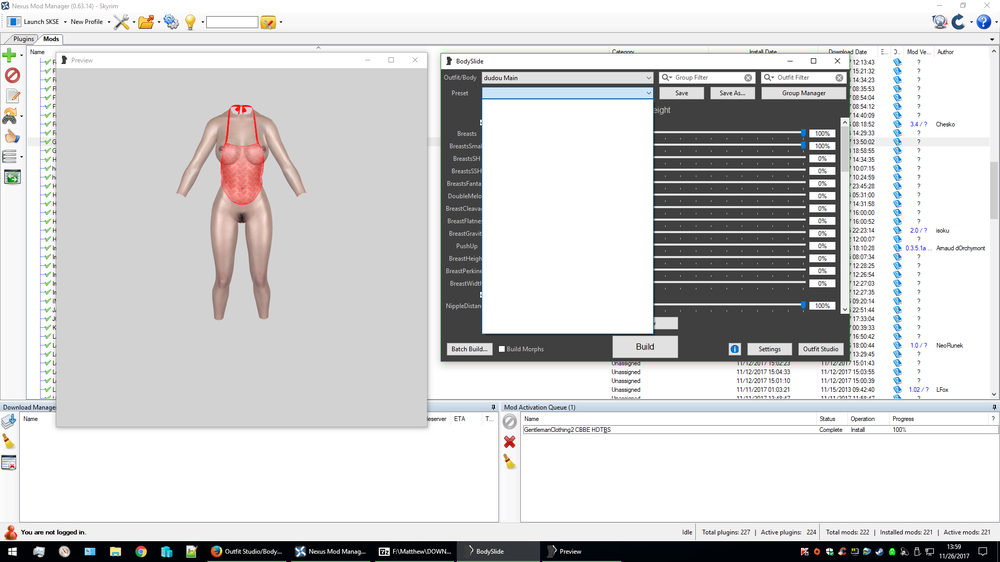Click the Launch SKSE button

[33, 22]
